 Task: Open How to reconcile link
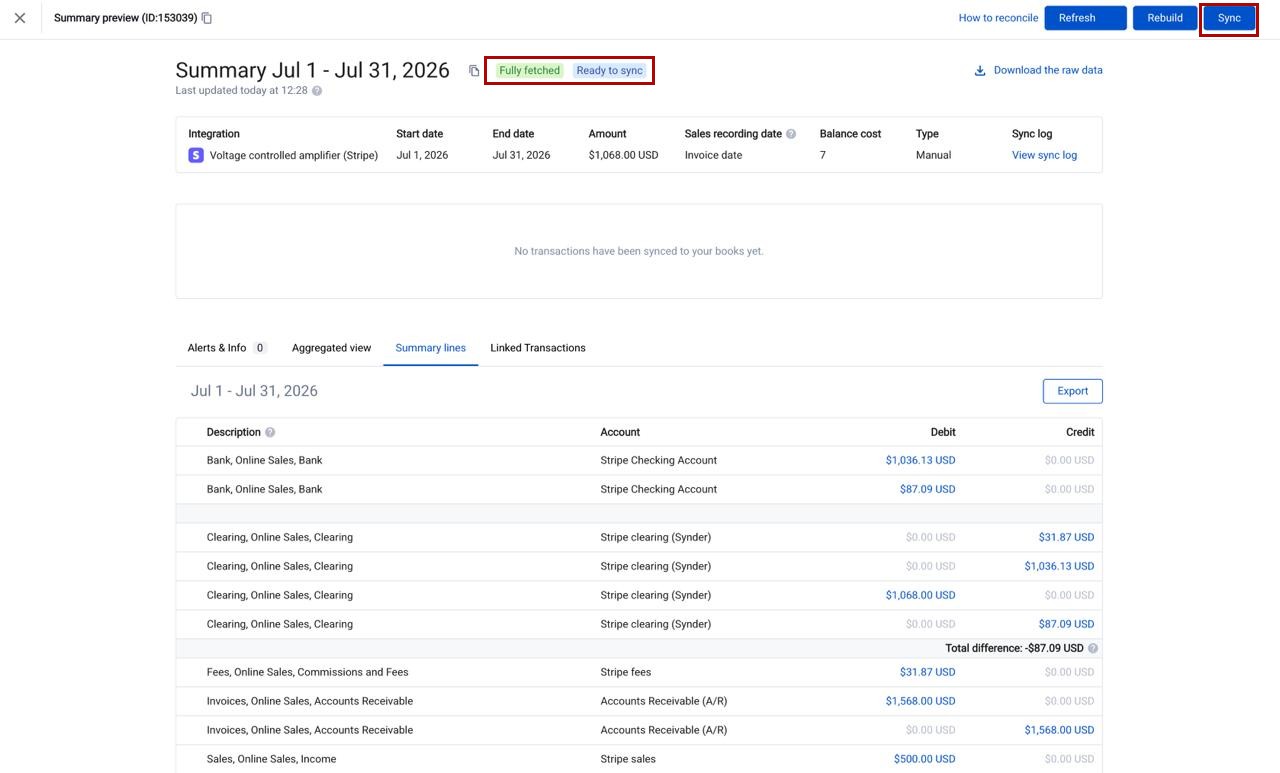pos(998,18)
